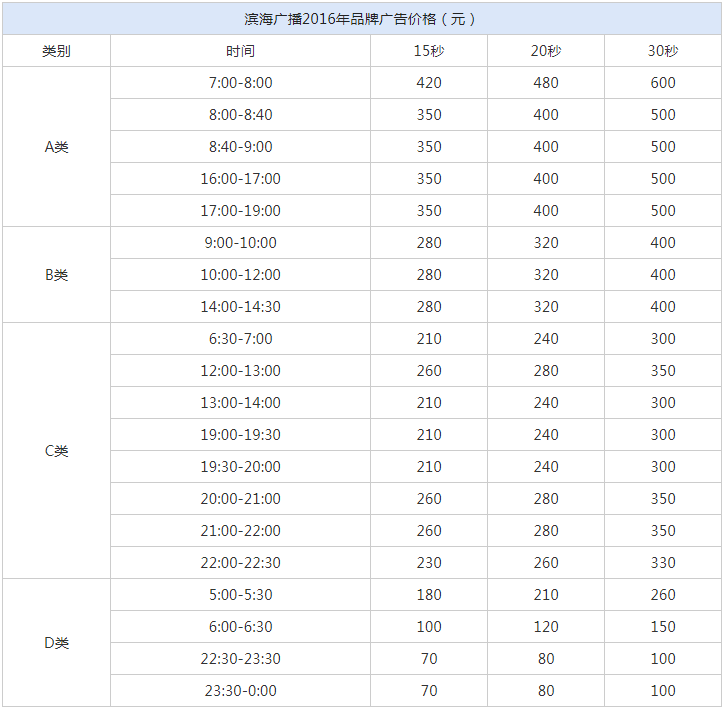Click the 70 price in 22:30-23:30 row
This screenshot has height=710, width=722.
click(429, 659)
